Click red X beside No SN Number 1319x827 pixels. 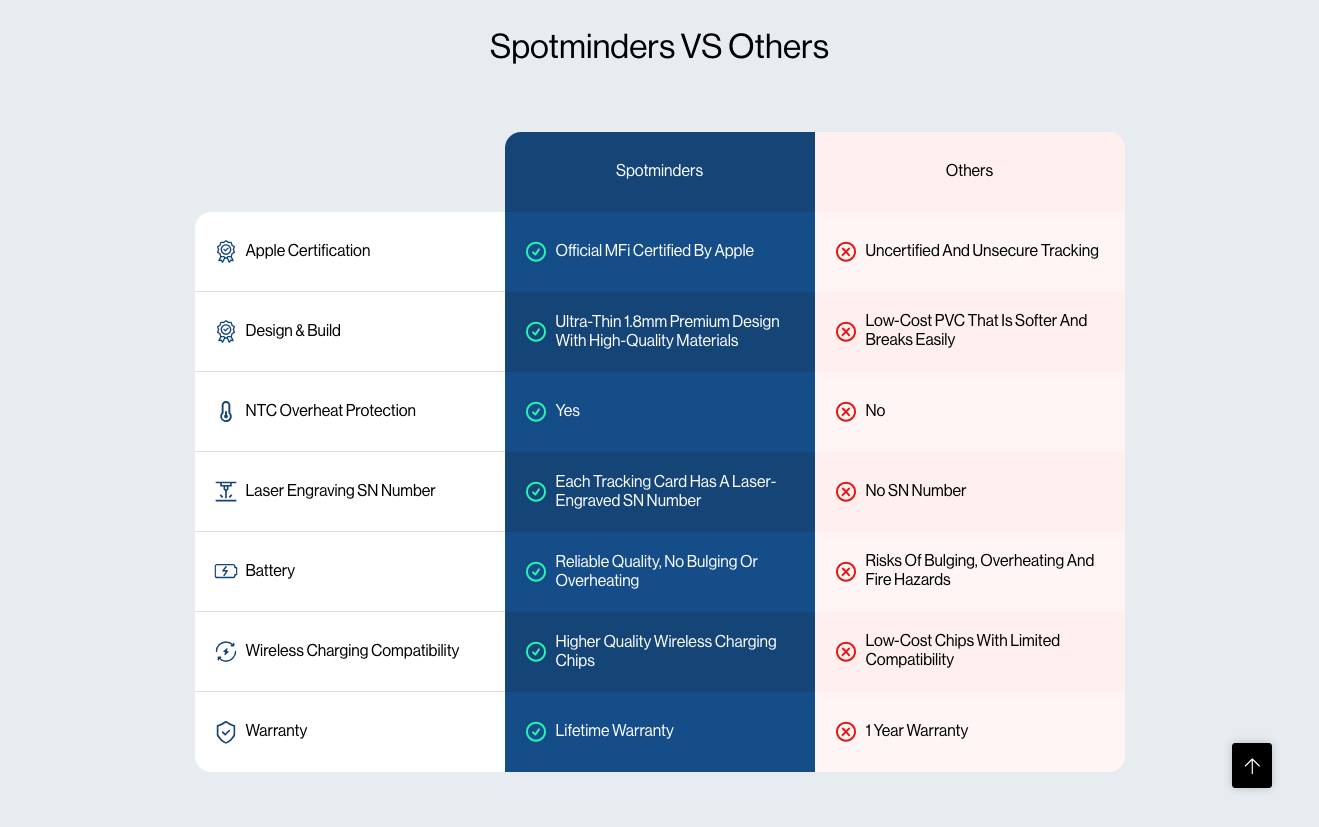click(846, 491)
